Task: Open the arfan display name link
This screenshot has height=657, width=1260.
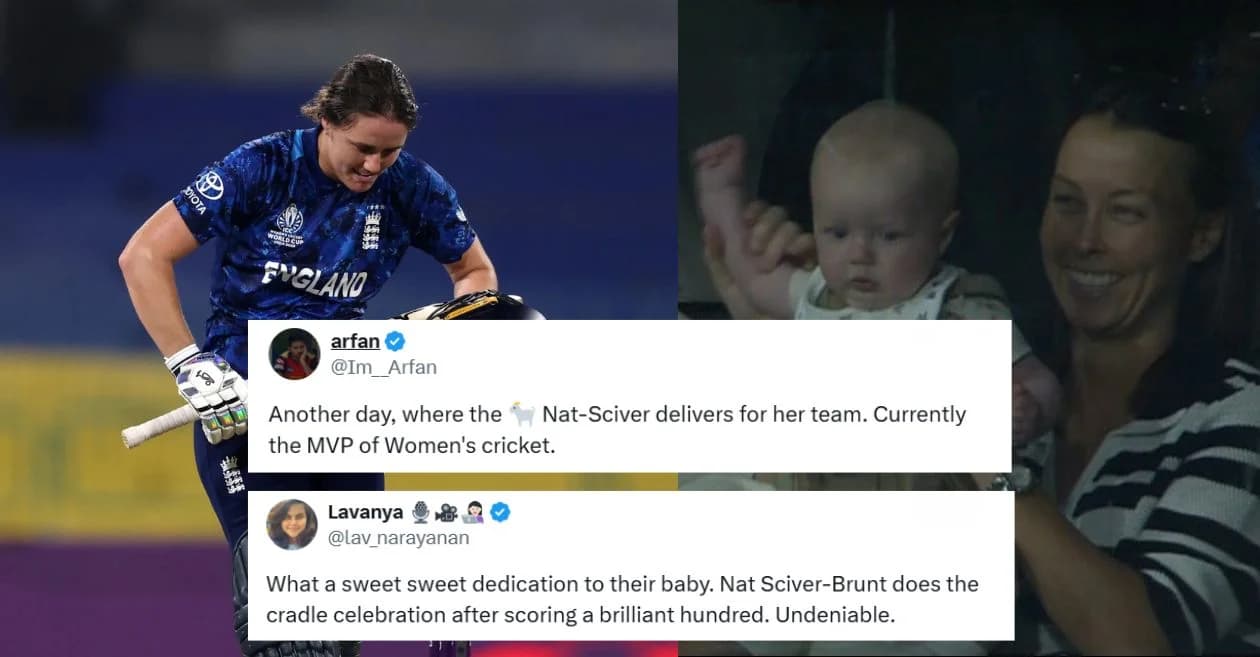Action: click(x=355, y=342)
